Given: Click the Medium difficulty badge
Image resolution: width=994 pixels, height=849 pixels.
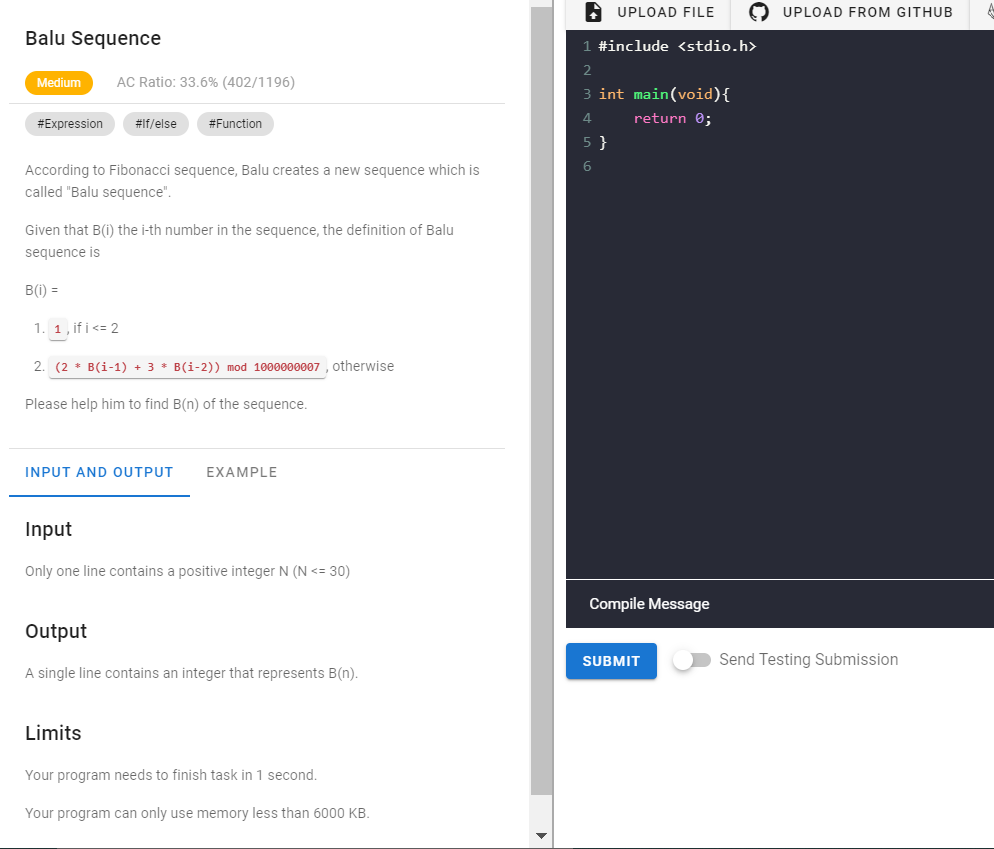Looking at the screenshot, I should pos(58,83).
